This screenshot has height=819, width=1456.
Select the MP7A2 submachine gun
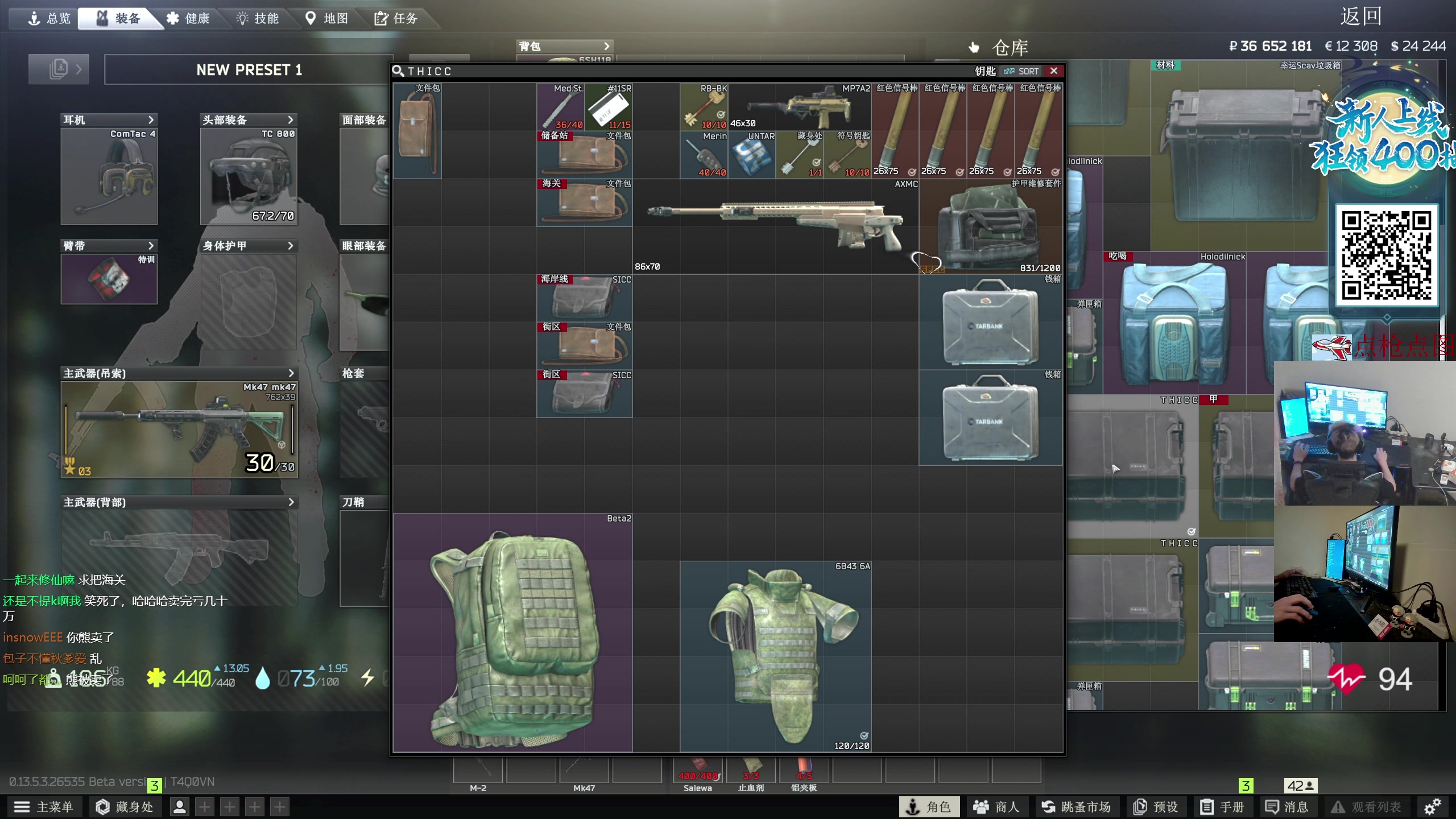[x=800, y=107]
